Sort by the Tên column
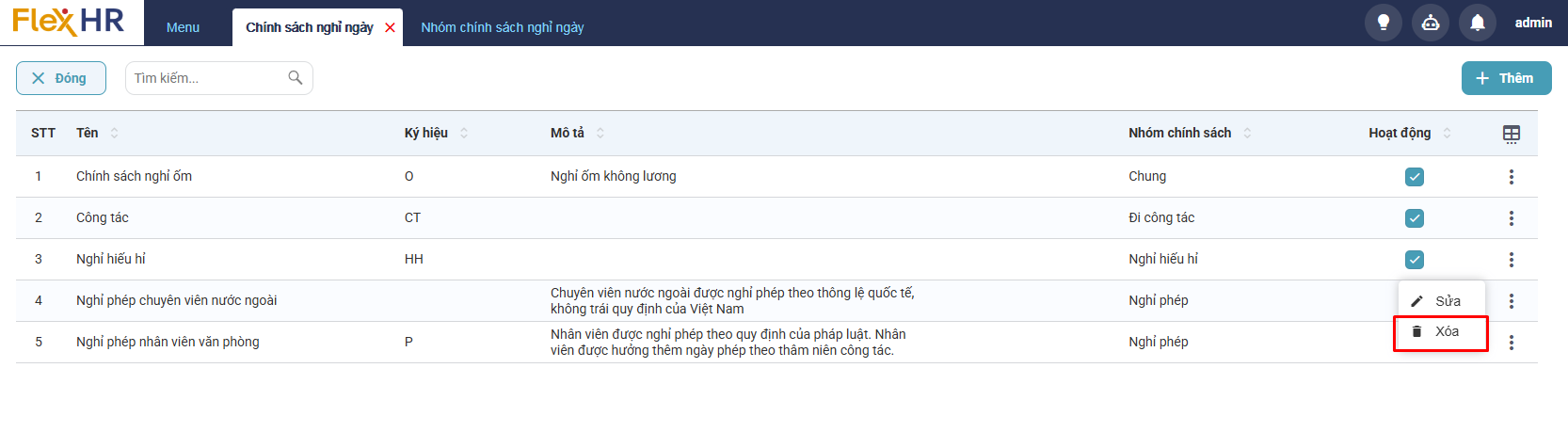1568x432 pixels. (x=115, y=133)
